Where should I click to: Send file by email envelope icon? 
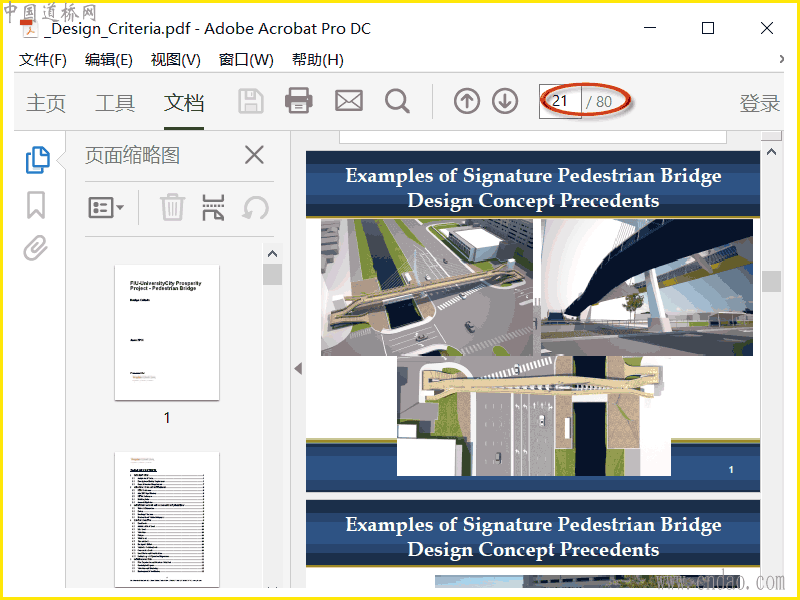349,101
